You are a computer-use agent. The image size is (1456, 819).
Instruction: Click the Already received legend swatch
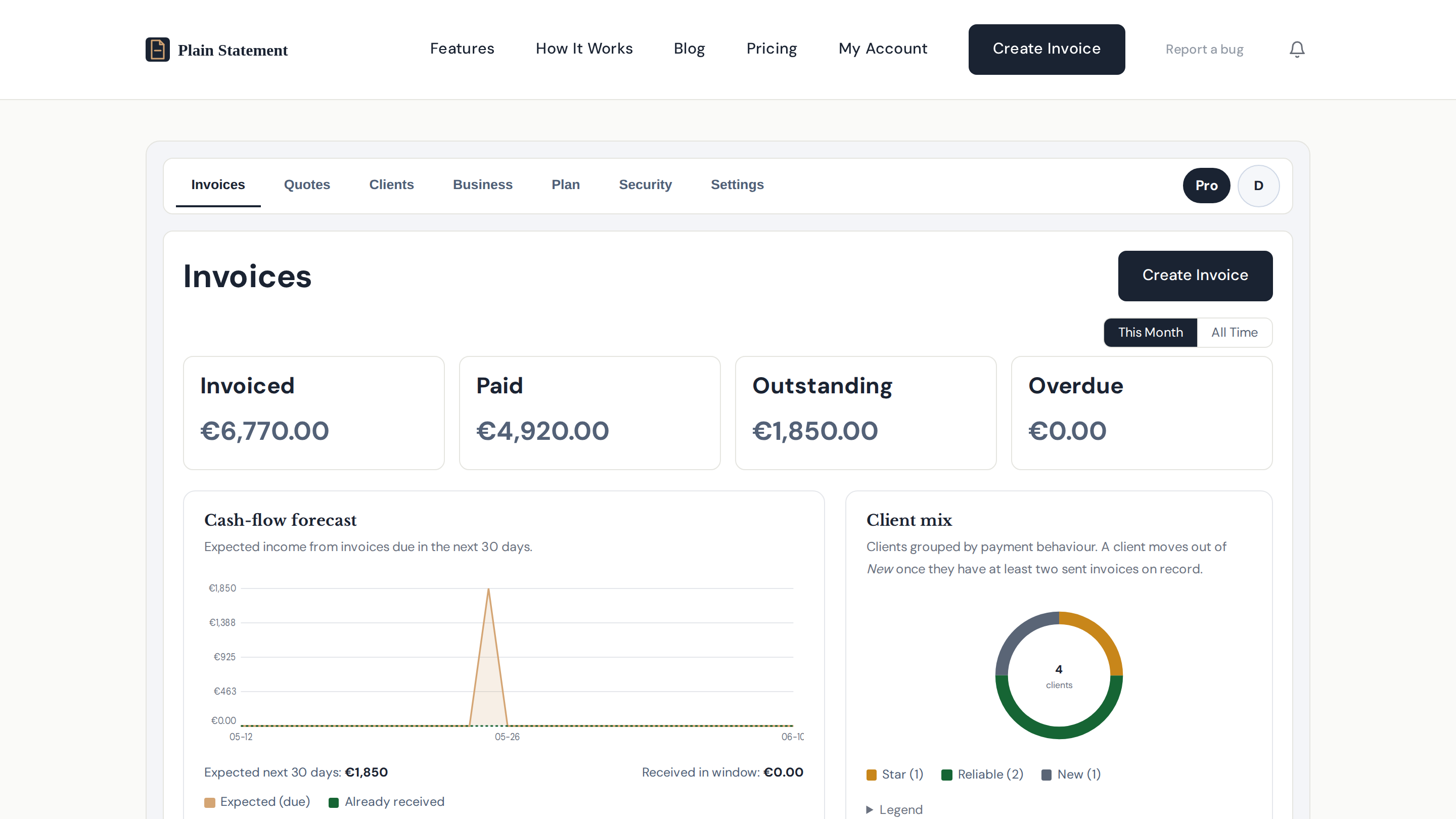pos(334,803)
